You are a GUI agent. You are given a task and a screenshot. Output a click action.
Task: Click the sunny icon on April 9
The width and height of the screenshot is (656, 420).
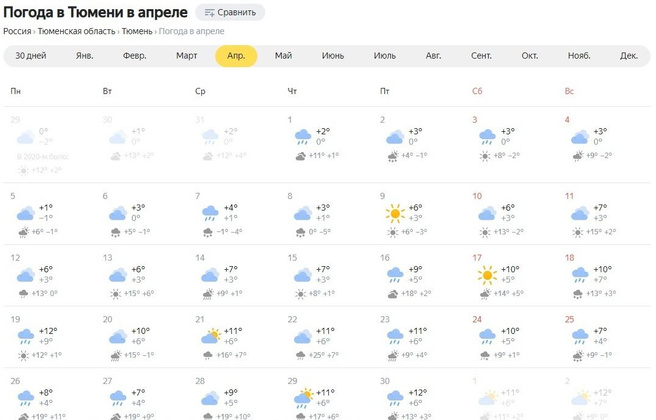pos(395,213)
